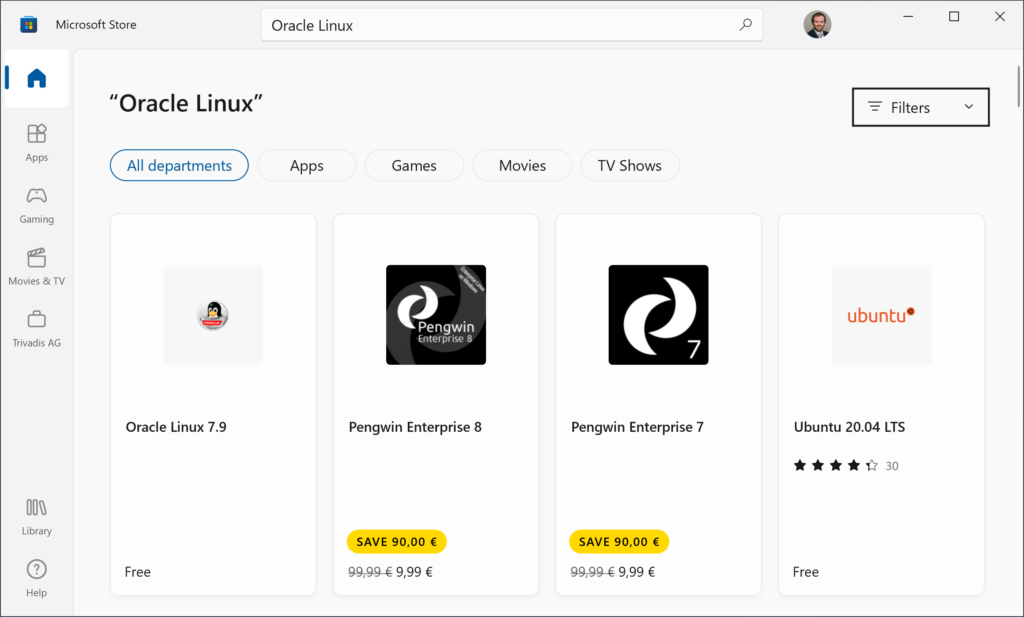Click the Pengwin Enterprise 8 app logo
Image resolution: width=1024 pixels, height=617 pixels.
click(436, 315)
